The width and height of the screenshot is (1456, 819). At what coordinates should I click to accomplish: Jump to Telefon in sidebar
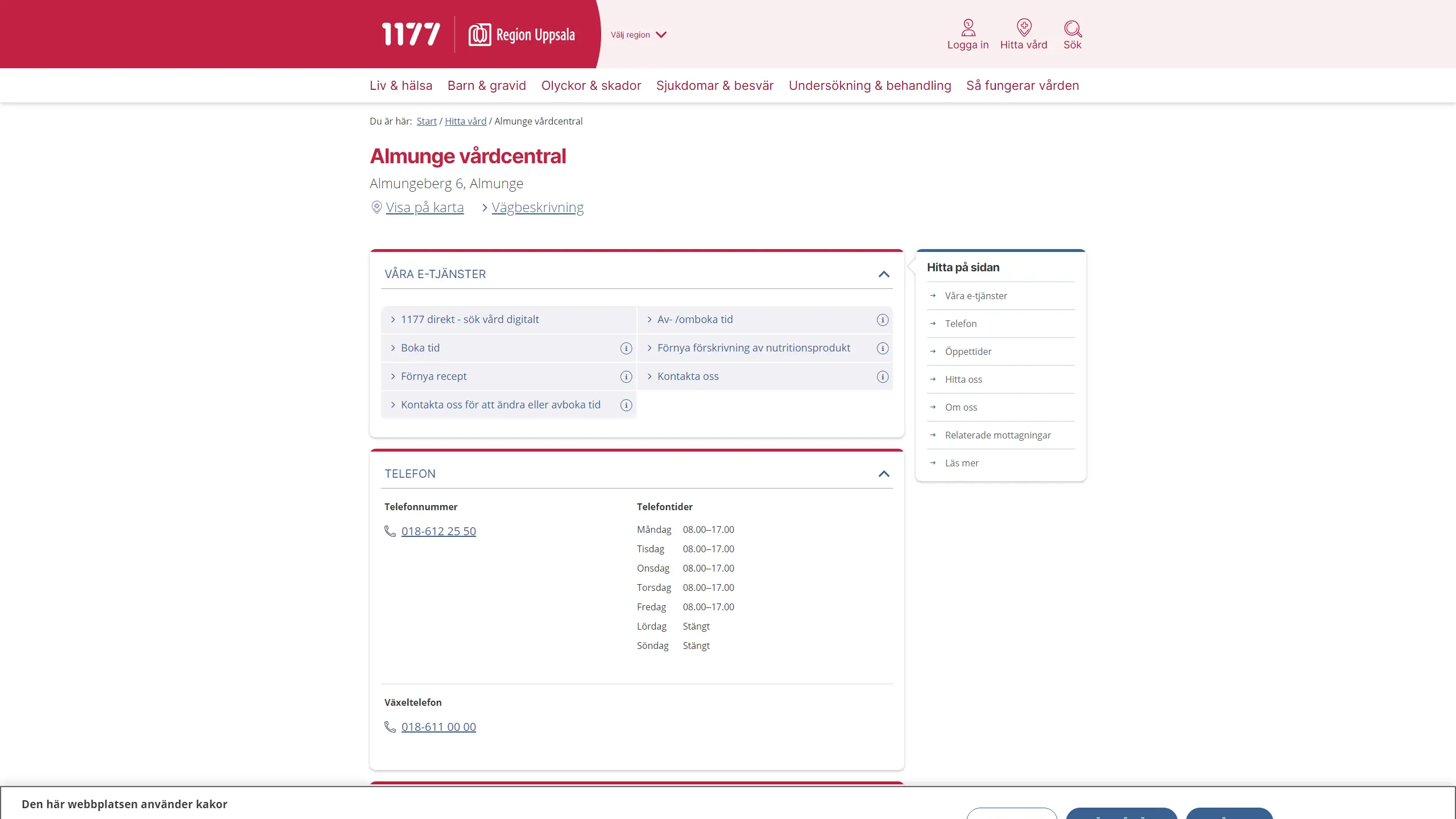[1000, 324]
